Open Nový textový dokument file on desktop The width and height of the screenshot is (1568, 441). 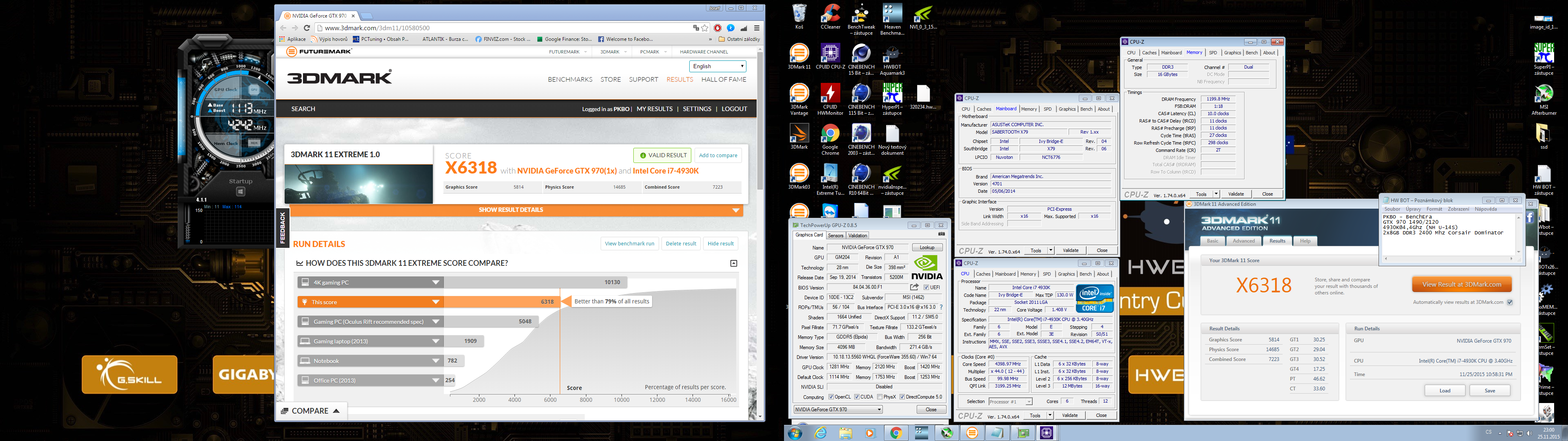892,140
